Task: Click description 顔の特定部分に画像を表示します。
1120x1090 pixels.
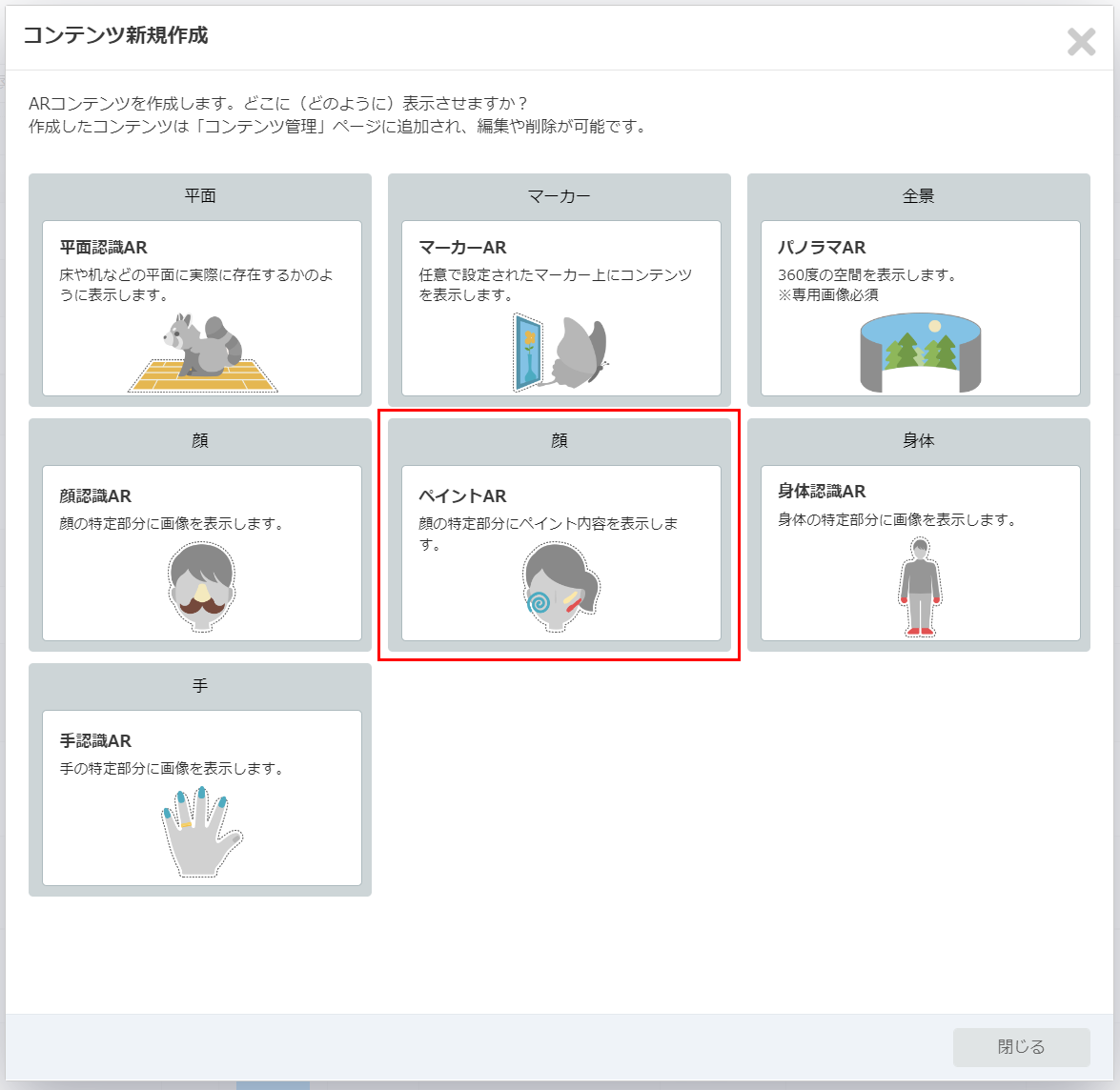Action: [x=173, y=523]
